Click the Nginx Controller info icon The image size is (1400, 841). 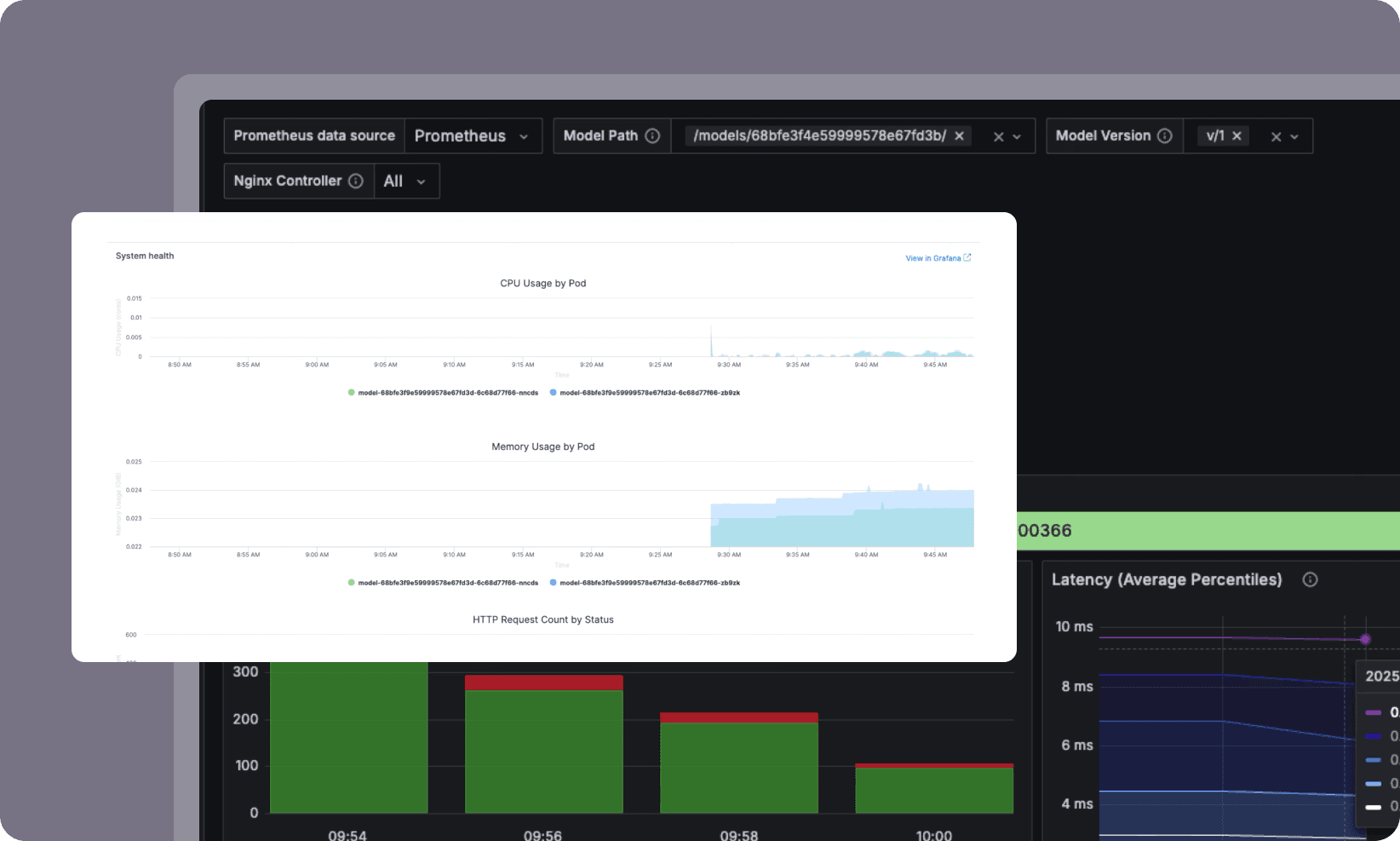[356, 181]
